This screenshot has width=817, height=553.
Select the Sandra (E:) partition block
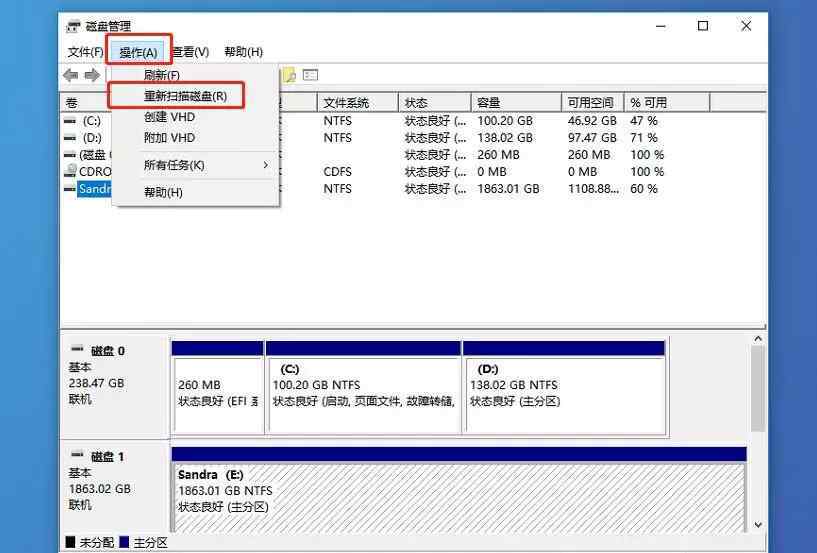459,491
